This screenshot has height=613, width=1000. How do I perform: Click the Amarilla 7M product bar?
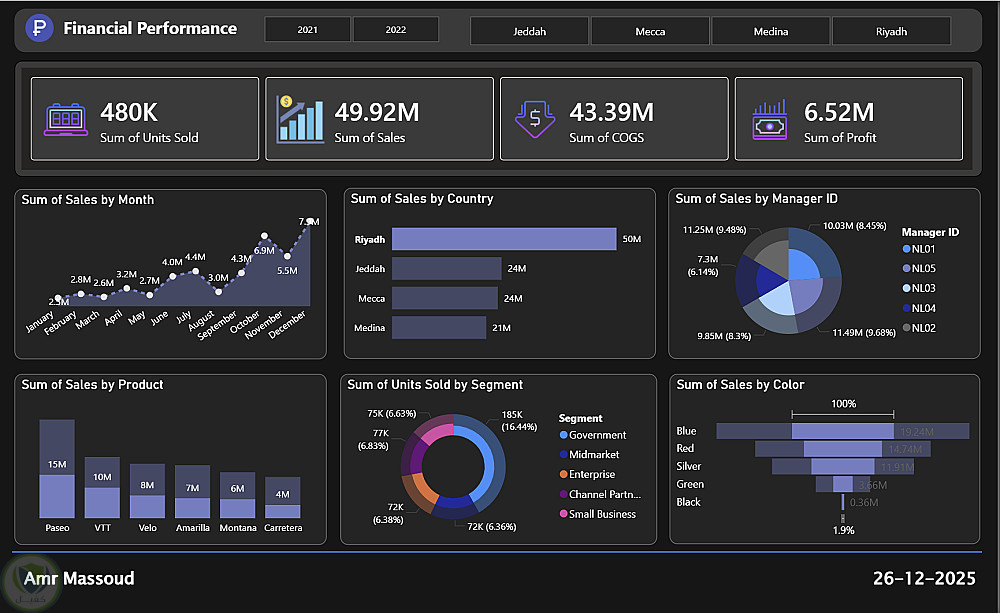[193, 492]
